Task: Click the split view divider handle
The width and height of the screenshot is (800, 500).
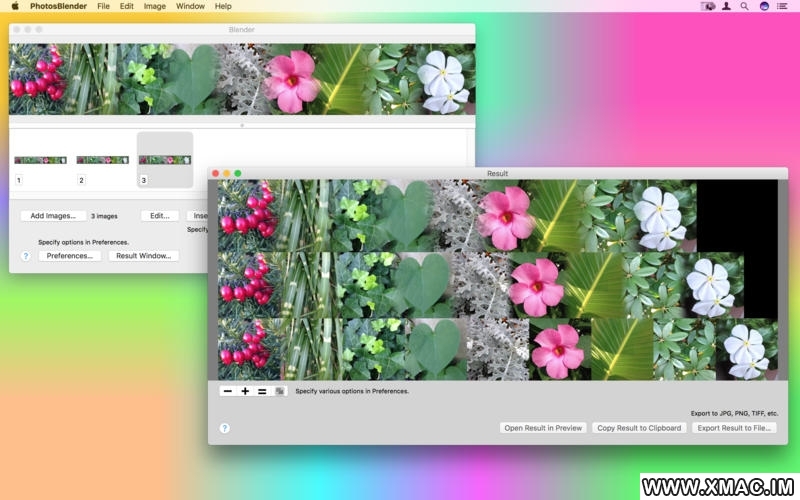Action: 242,125
